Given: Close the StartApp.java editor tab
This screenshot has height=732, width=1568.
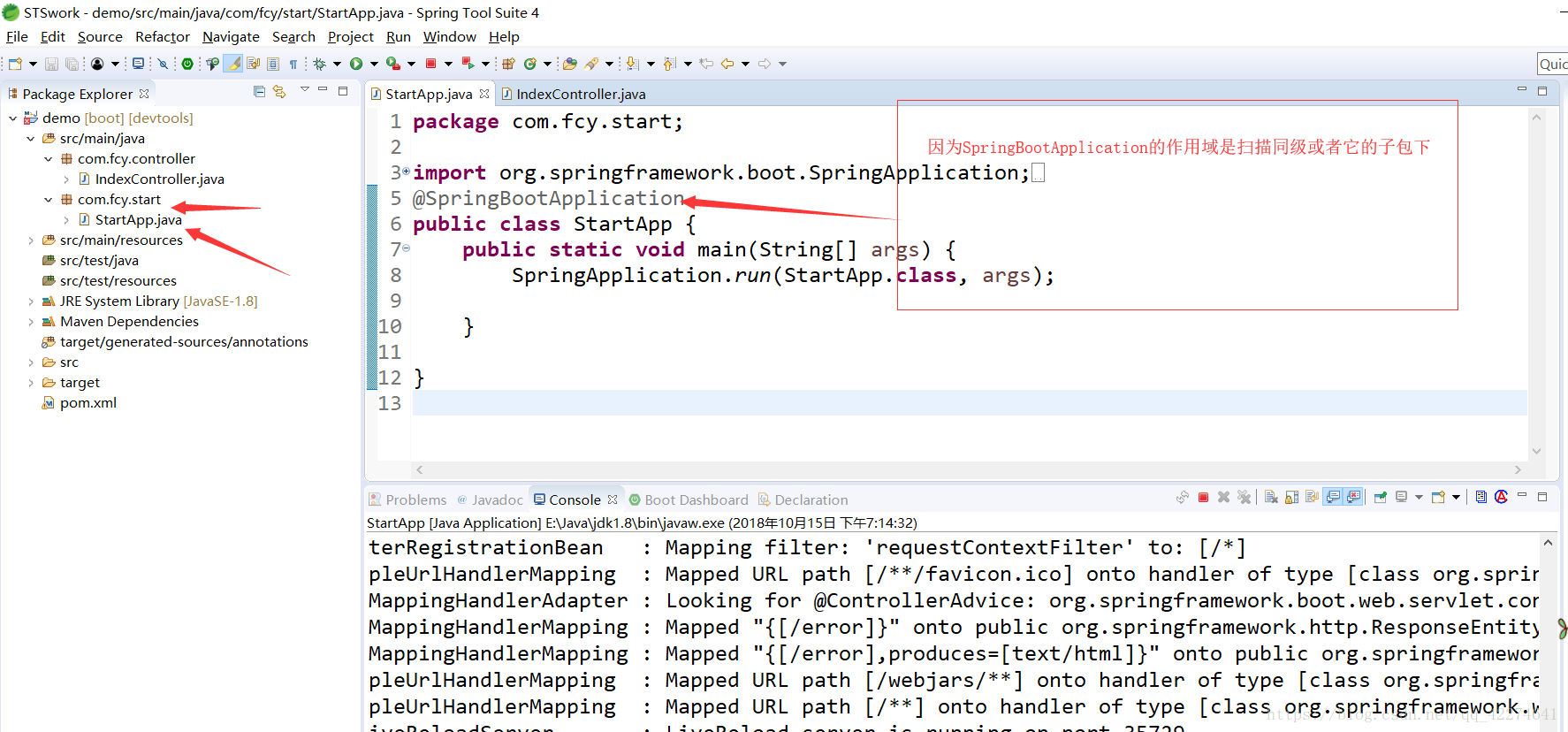Looking at the screenshot, I should point(484,94).
